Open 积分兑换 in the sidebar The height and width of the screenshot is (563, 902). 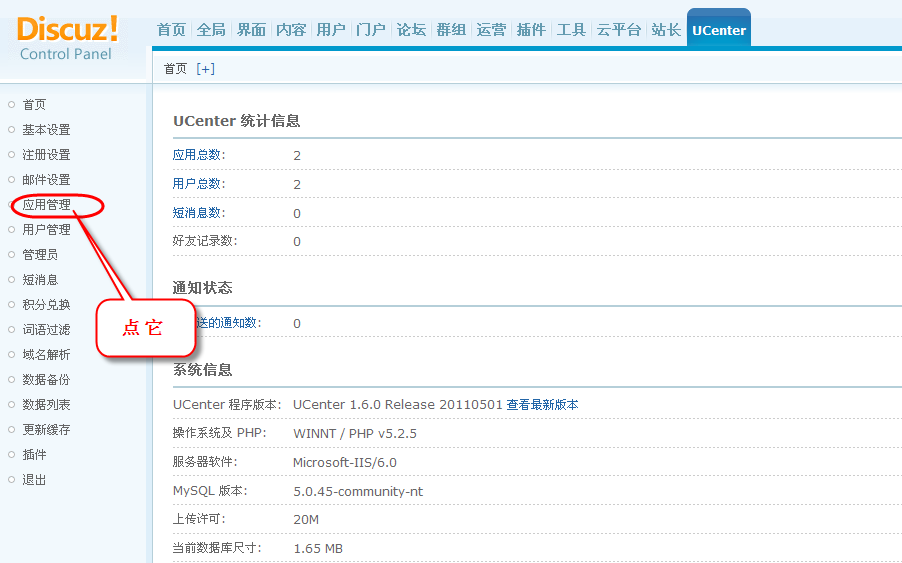point(46,305)
